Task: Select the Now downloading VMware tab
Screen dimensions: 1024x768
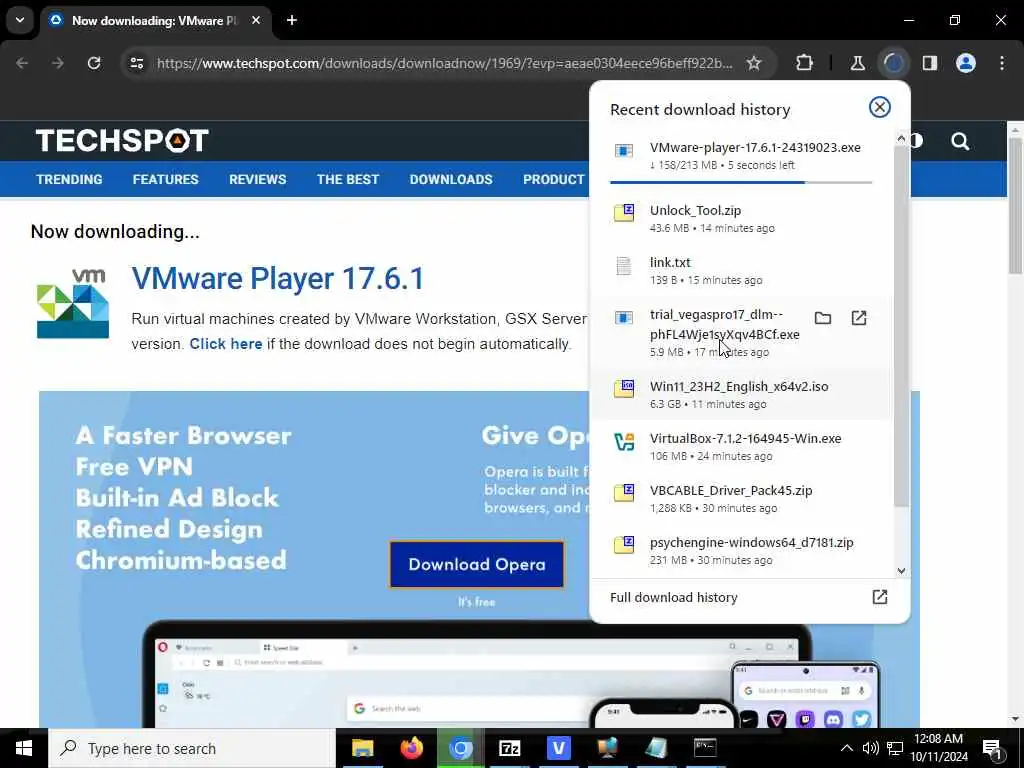Action: (x=155, y=21)
